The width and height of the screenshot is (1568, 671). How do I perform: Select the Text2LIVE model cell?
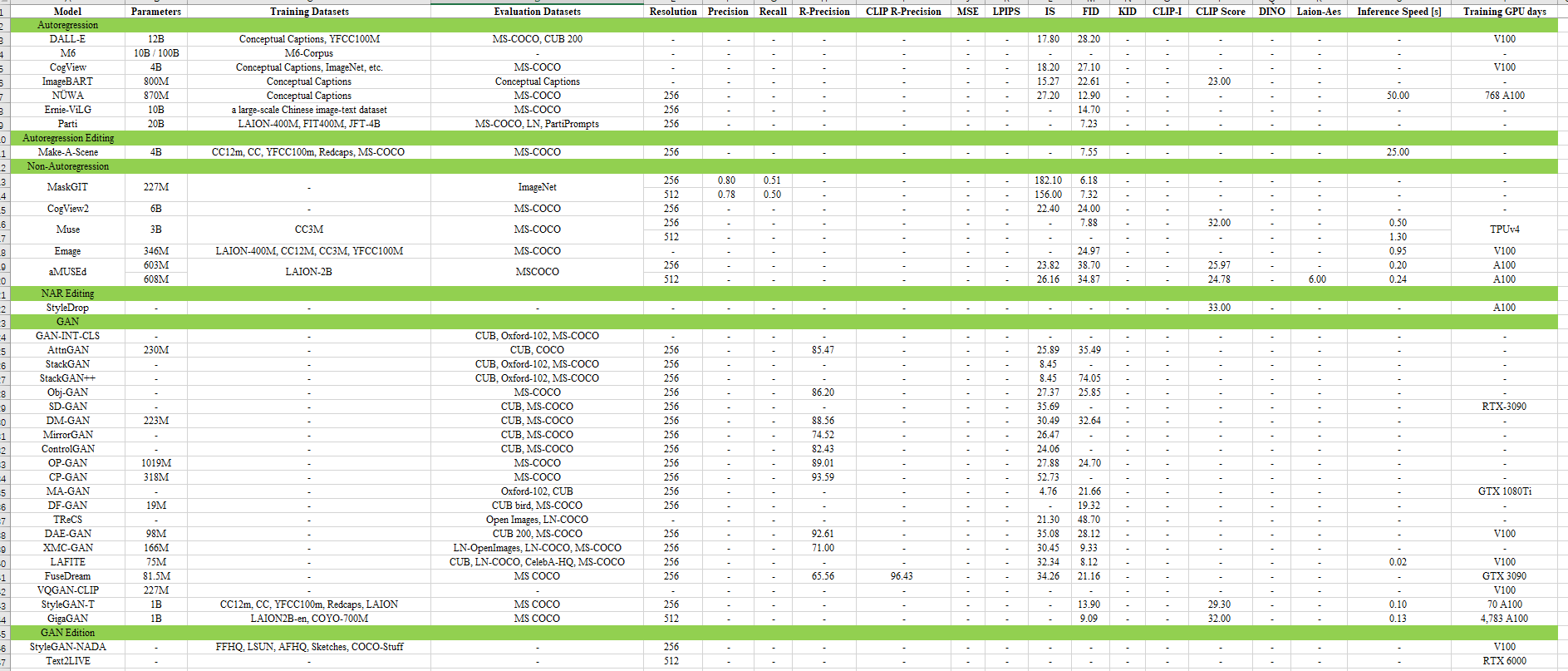pos(68,661)
